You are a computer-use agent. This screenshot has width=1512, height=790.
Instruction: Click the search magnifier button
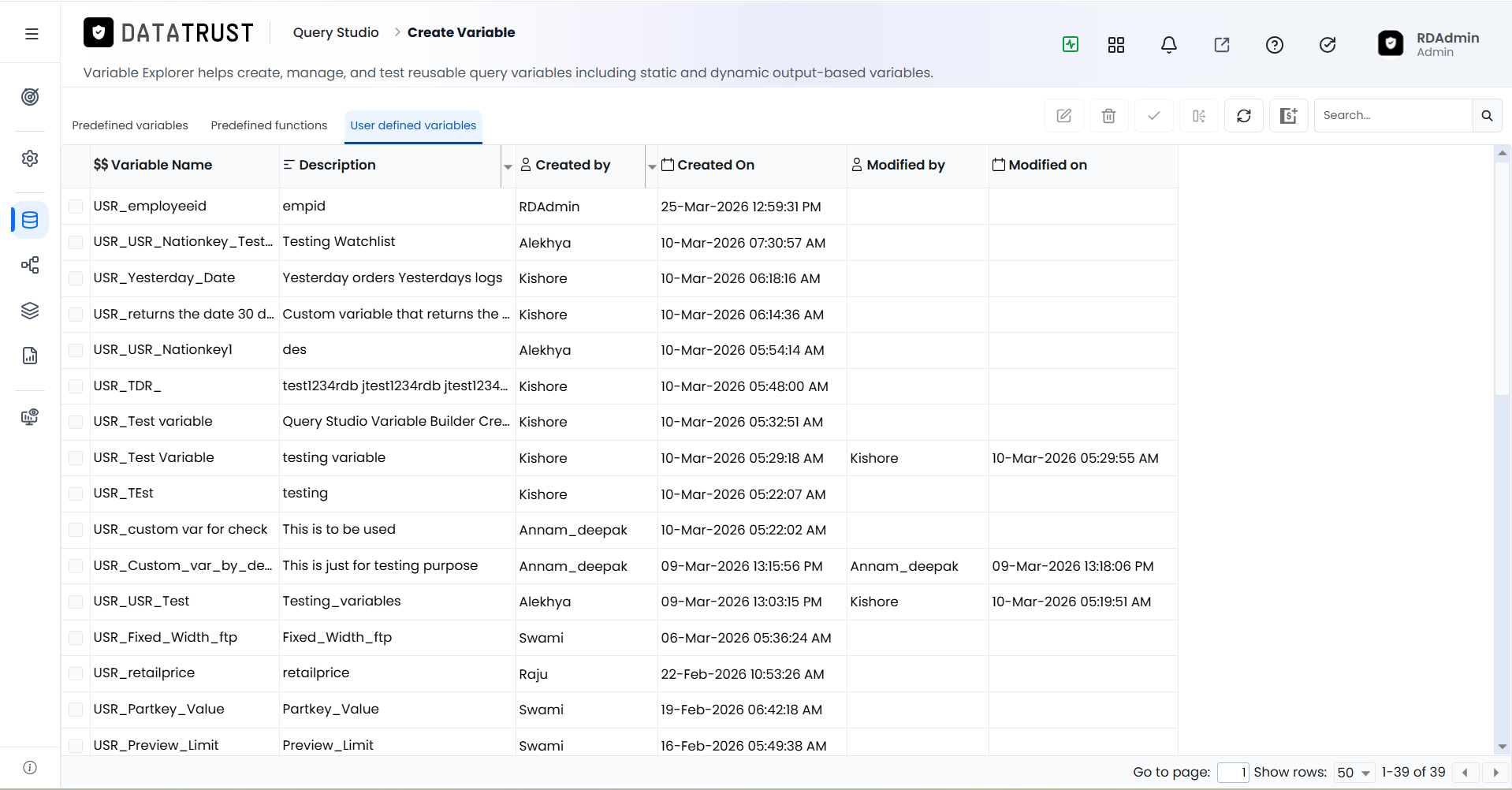coord(1487,116)
